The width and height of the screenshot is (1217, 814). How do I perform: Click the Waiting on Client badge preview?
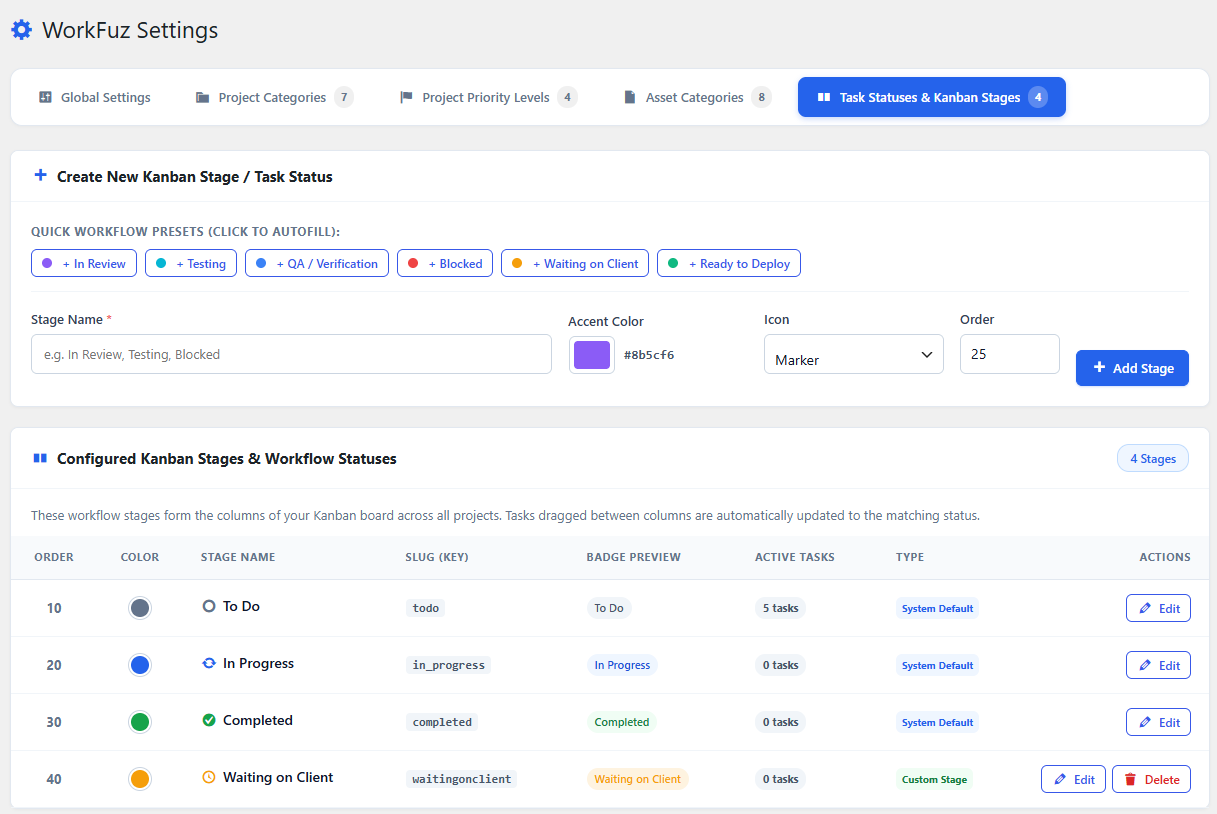click(x=638, y=779)
